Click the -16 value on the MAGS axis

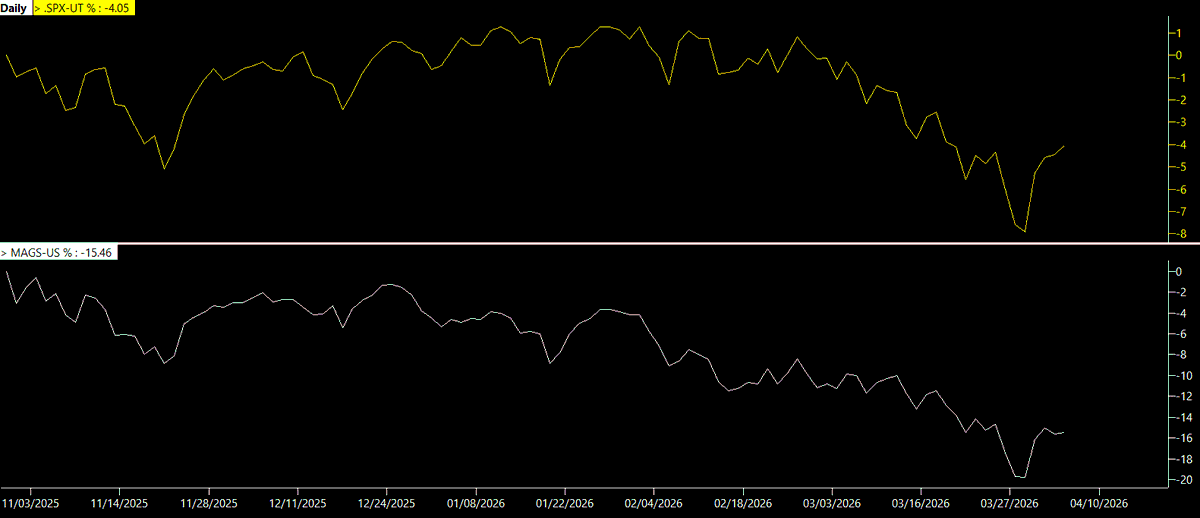(1182, 439)
